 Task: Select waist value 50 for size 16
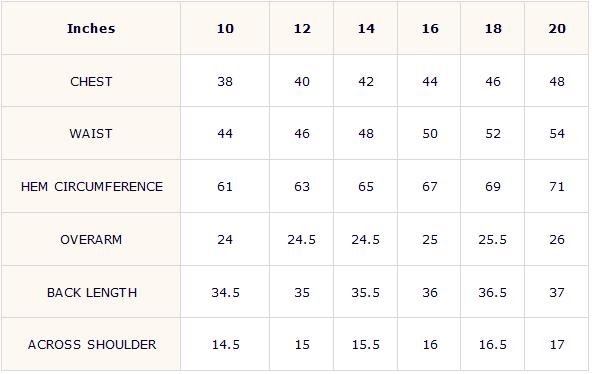(430, 134)
